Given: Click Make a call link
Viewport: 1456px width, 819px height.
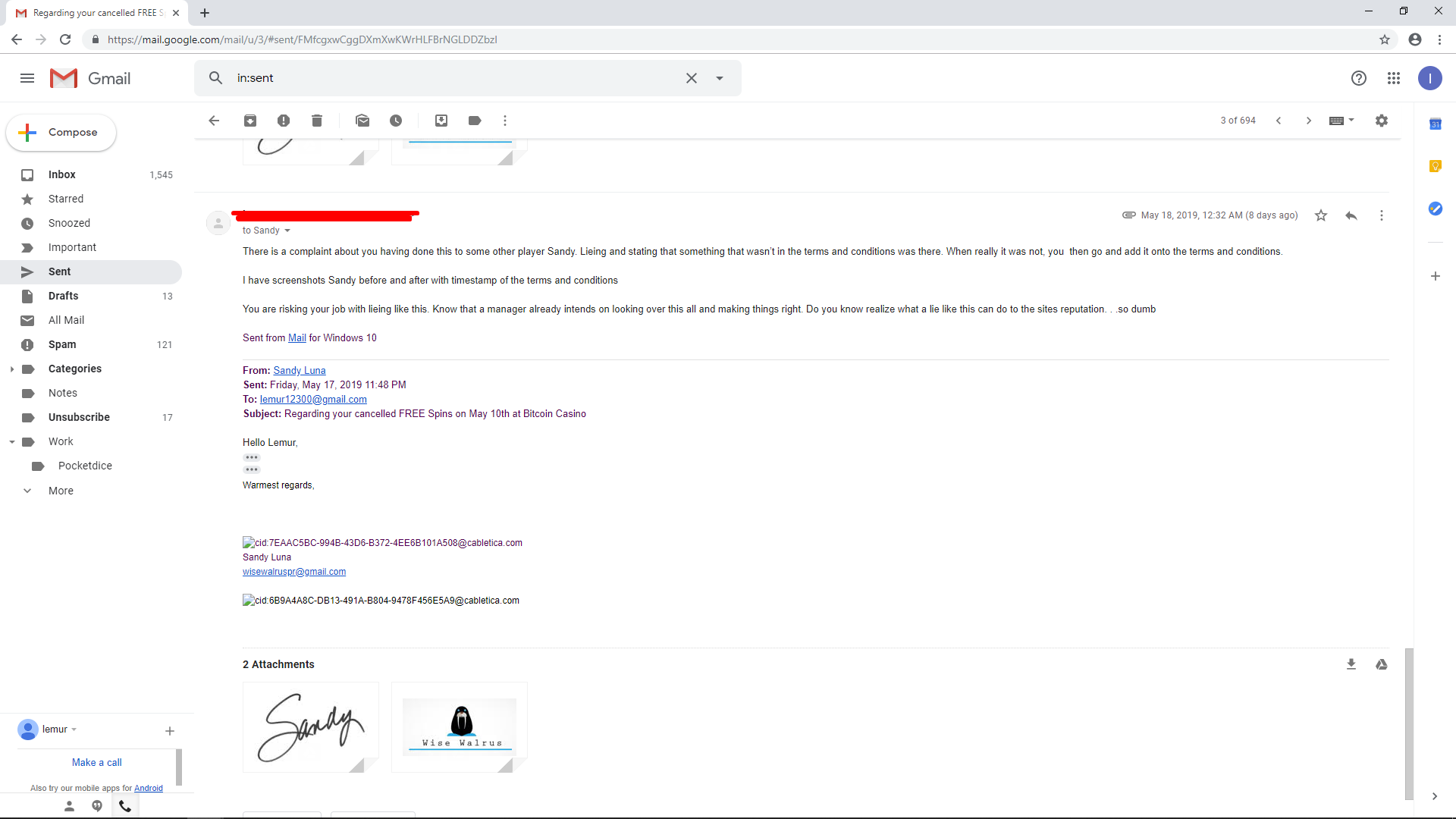Looking at the screenshot, I should [x=97, y=763].
